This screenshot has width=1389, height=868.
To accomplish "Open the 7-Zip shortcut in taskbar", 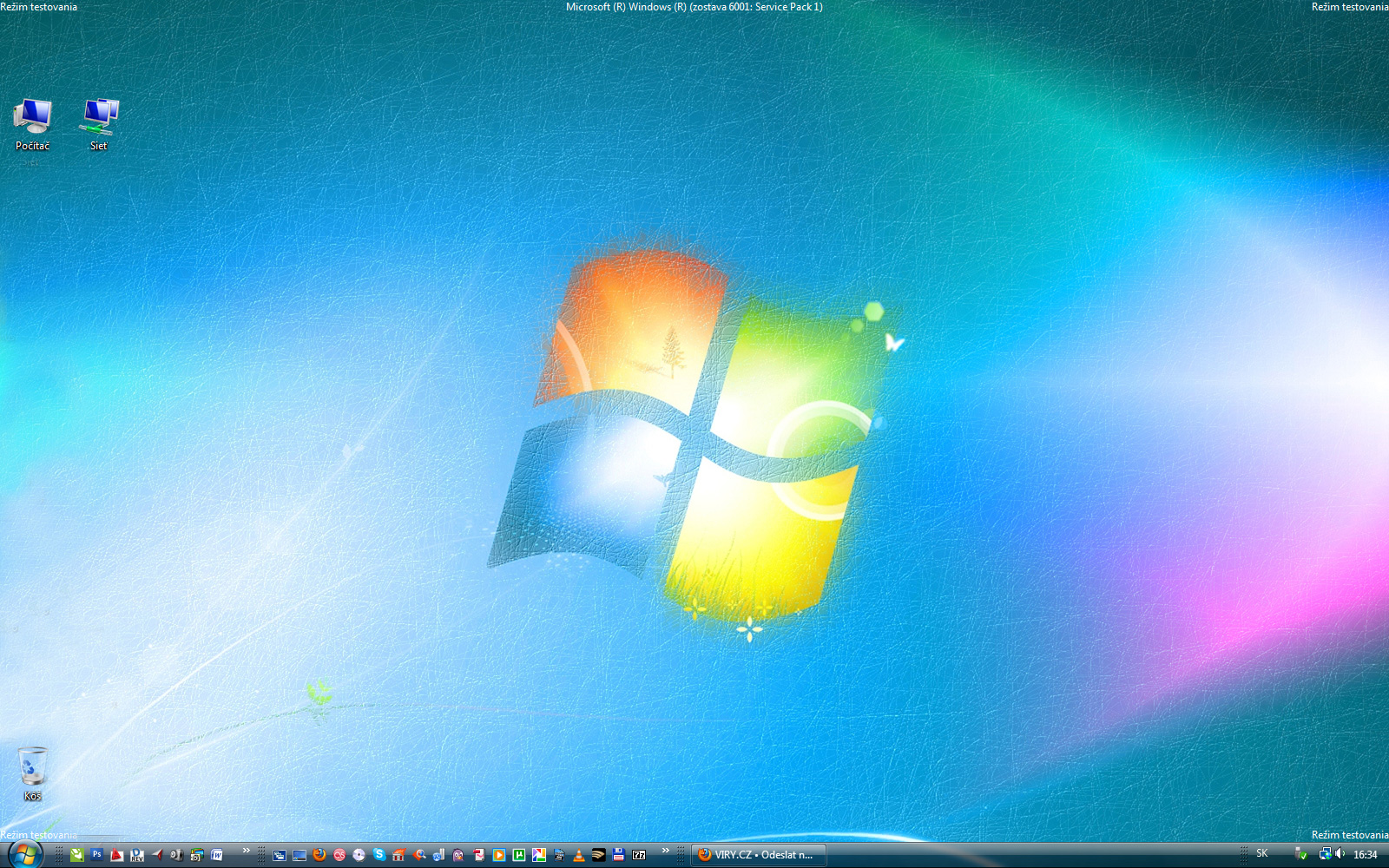I will (639, 855).
